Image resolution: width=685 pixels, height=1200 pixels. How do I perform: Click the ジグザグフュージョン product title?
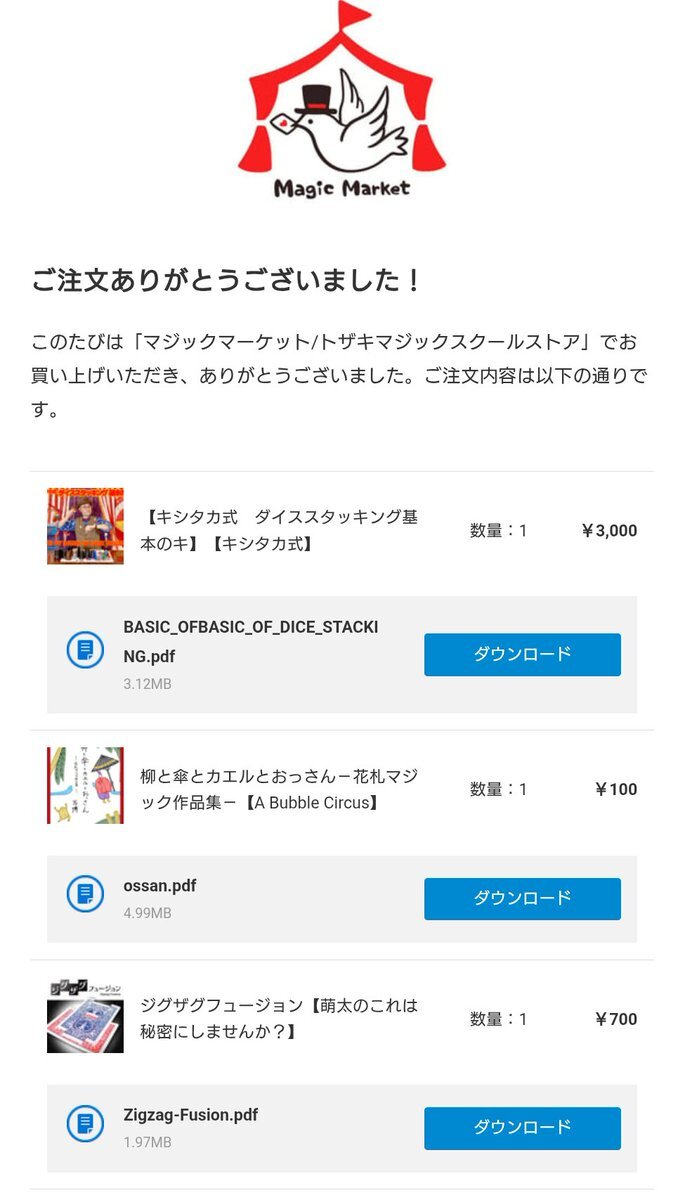pos(279,1017)
